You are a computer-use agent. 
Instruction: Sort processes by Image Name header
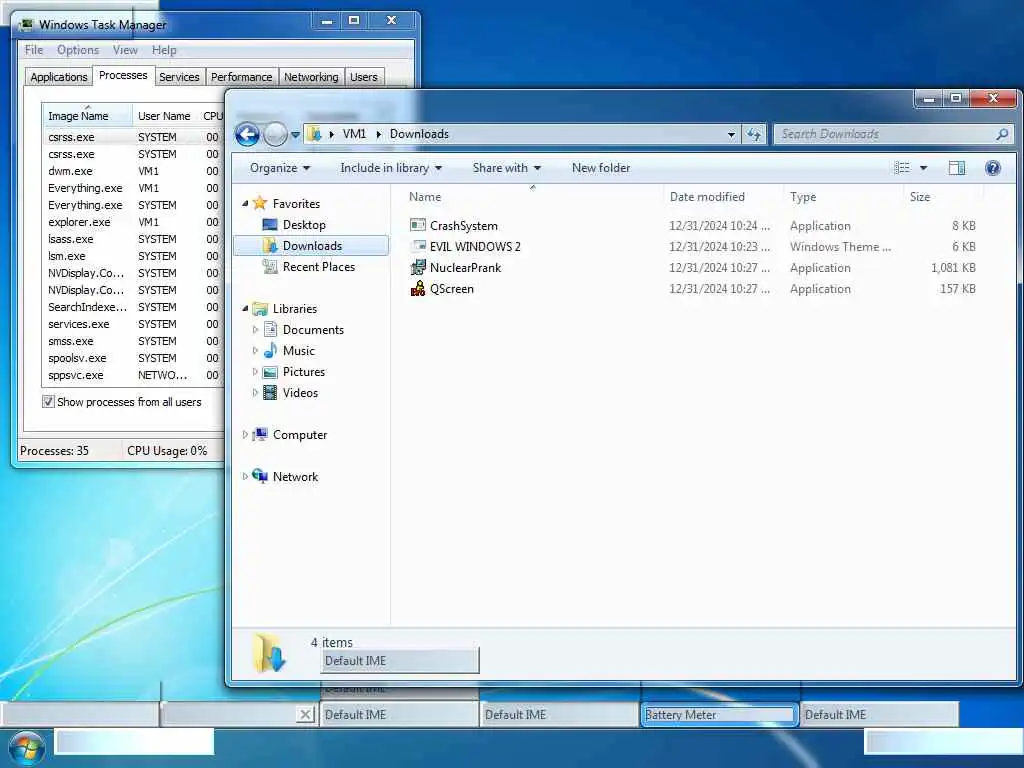click(x=87, y=116)
